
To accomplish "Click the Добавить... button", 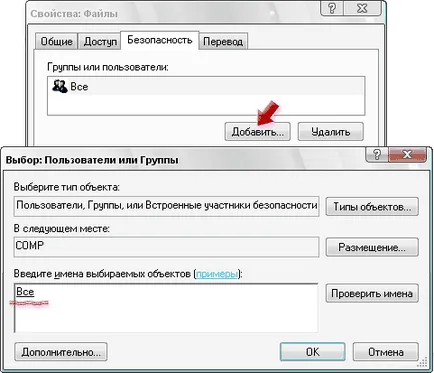I will (x=257, y=132).
